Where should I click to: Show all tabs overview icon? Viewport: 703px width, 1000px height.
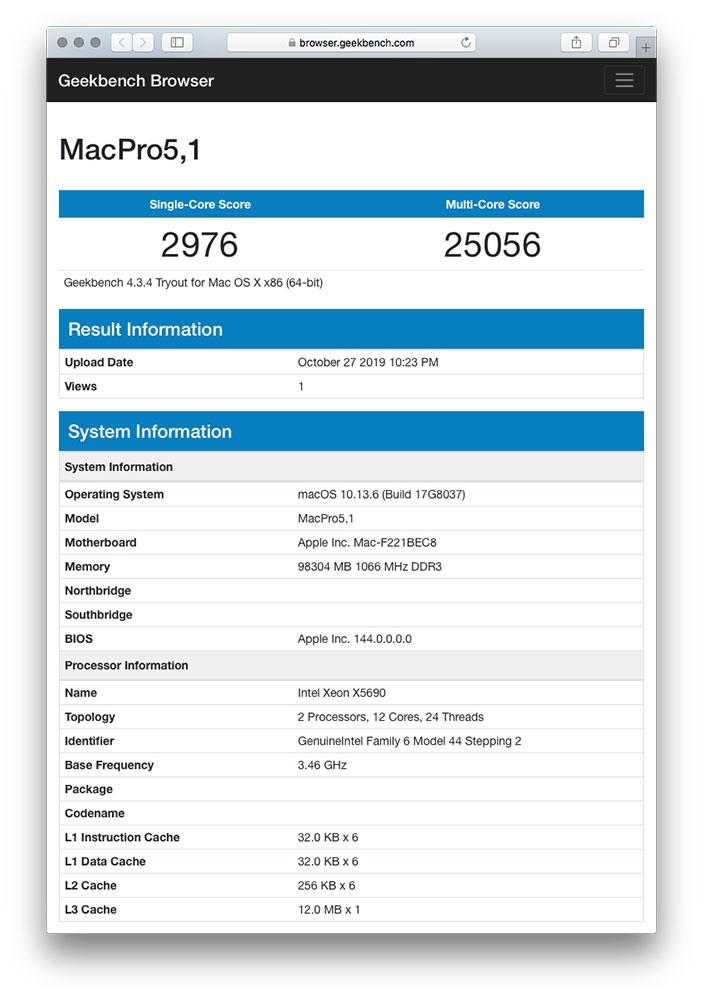click(x=613, y=42)
